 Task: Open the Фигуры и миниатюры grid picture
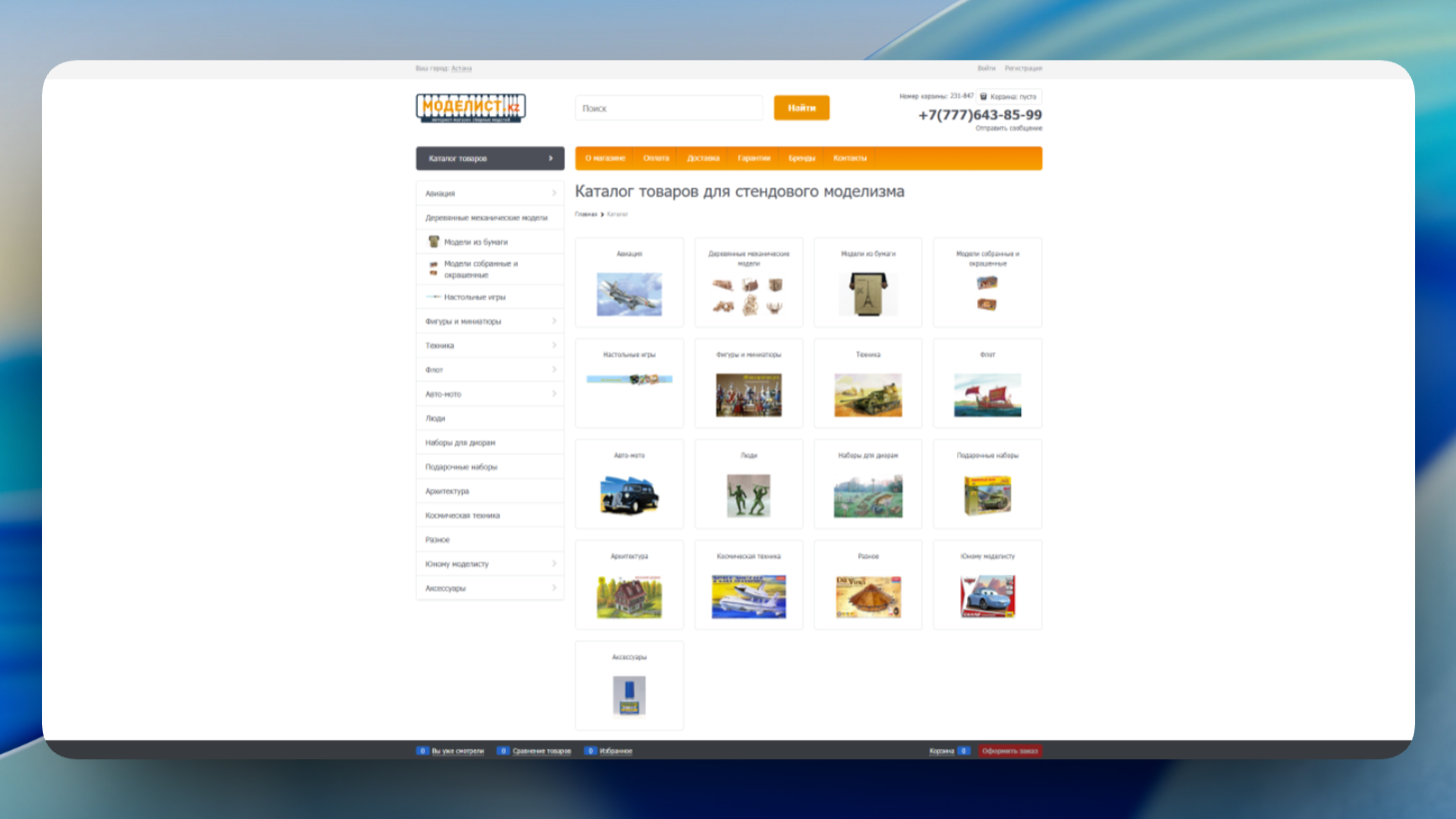748,396
